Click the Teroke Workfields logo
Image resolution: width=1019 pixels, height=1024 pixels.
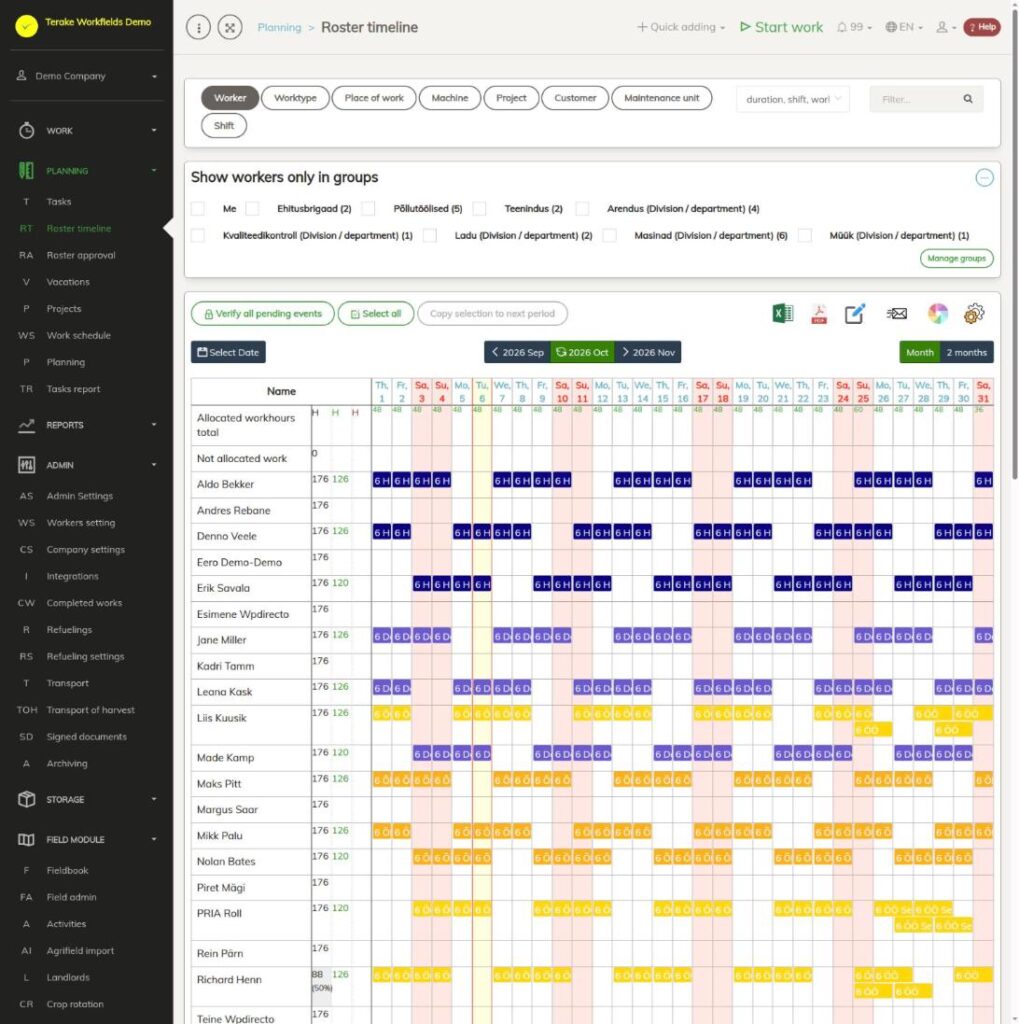pyautogui.click(x=27, y=26)
